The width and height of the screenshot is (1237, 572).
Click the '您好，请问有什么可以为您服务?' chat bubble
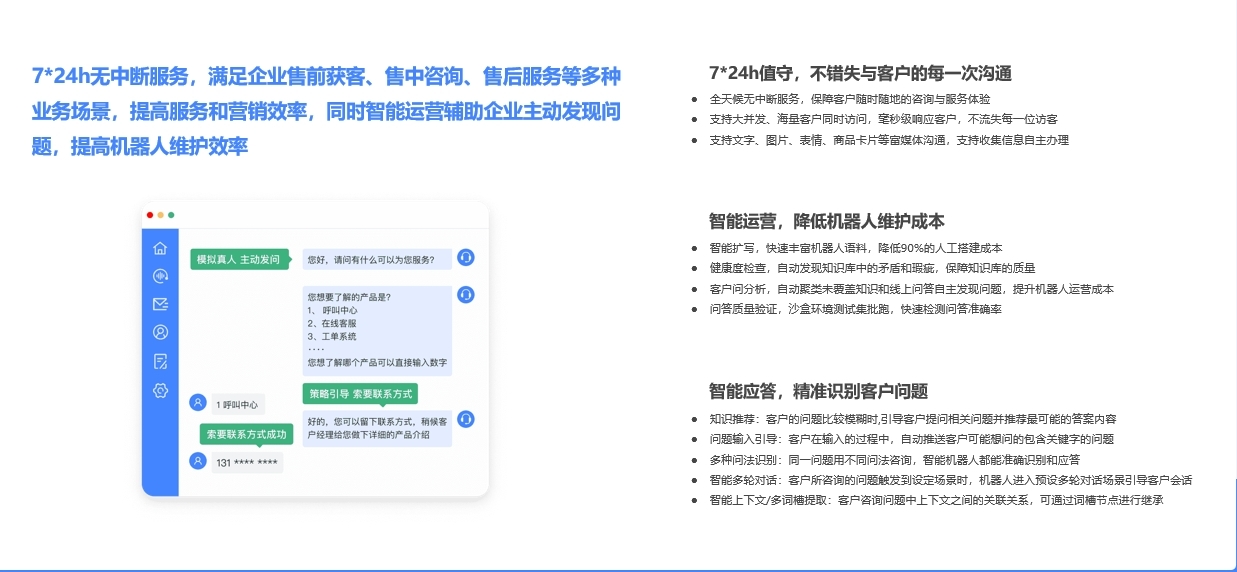(377, 259)
